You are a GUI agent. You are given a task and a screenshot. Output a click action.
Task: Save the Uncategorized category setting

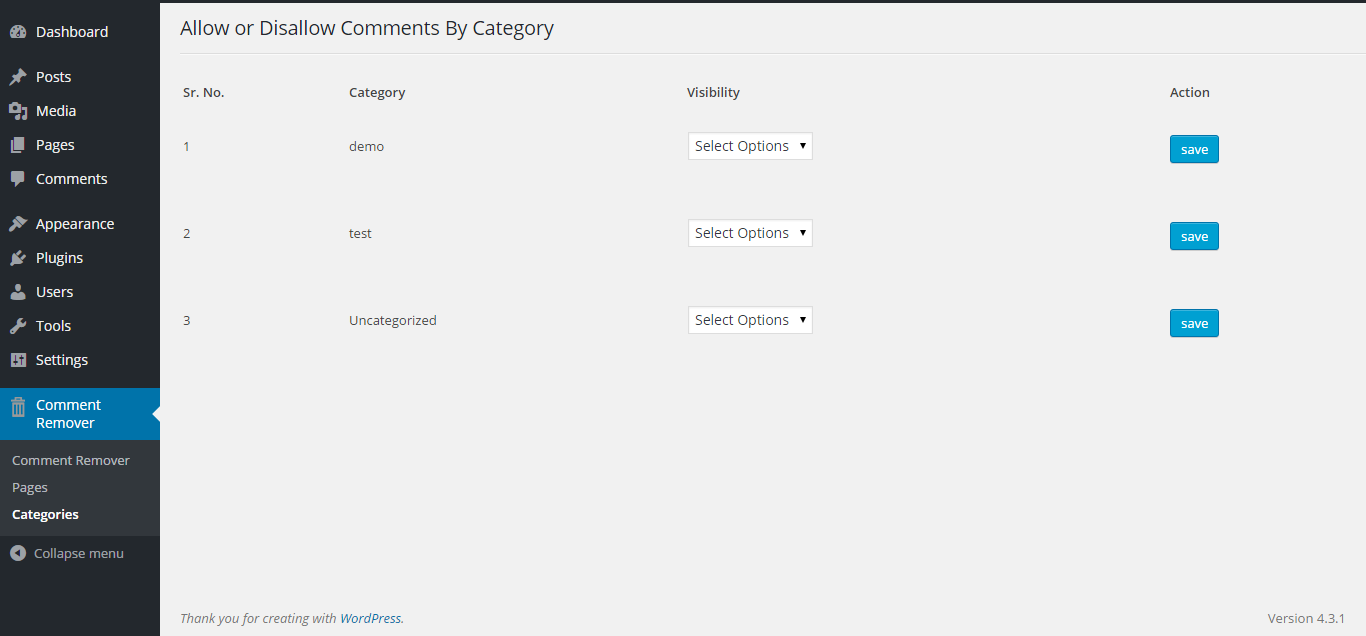(1194, 323)
